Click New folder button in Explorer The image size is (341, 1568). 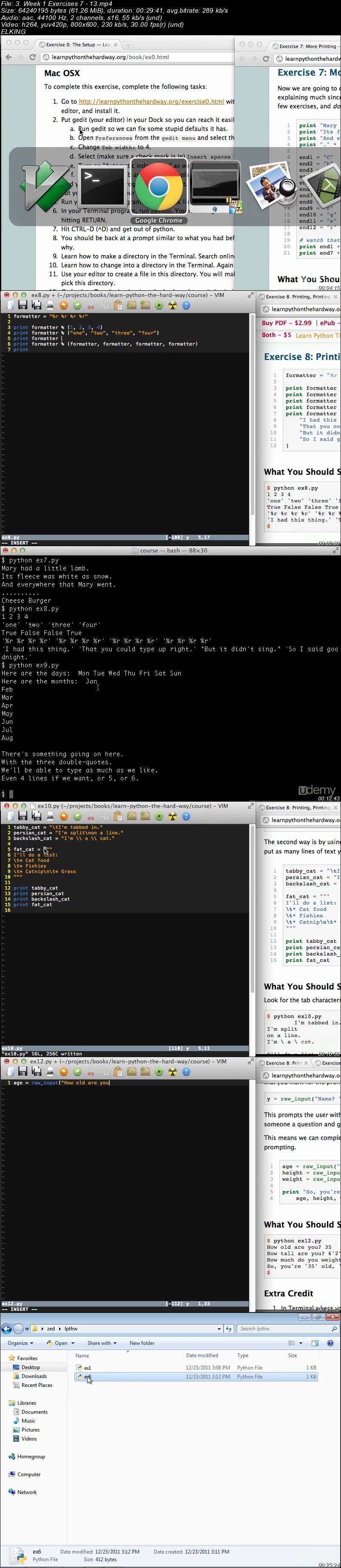click(x=142, y=1343)
